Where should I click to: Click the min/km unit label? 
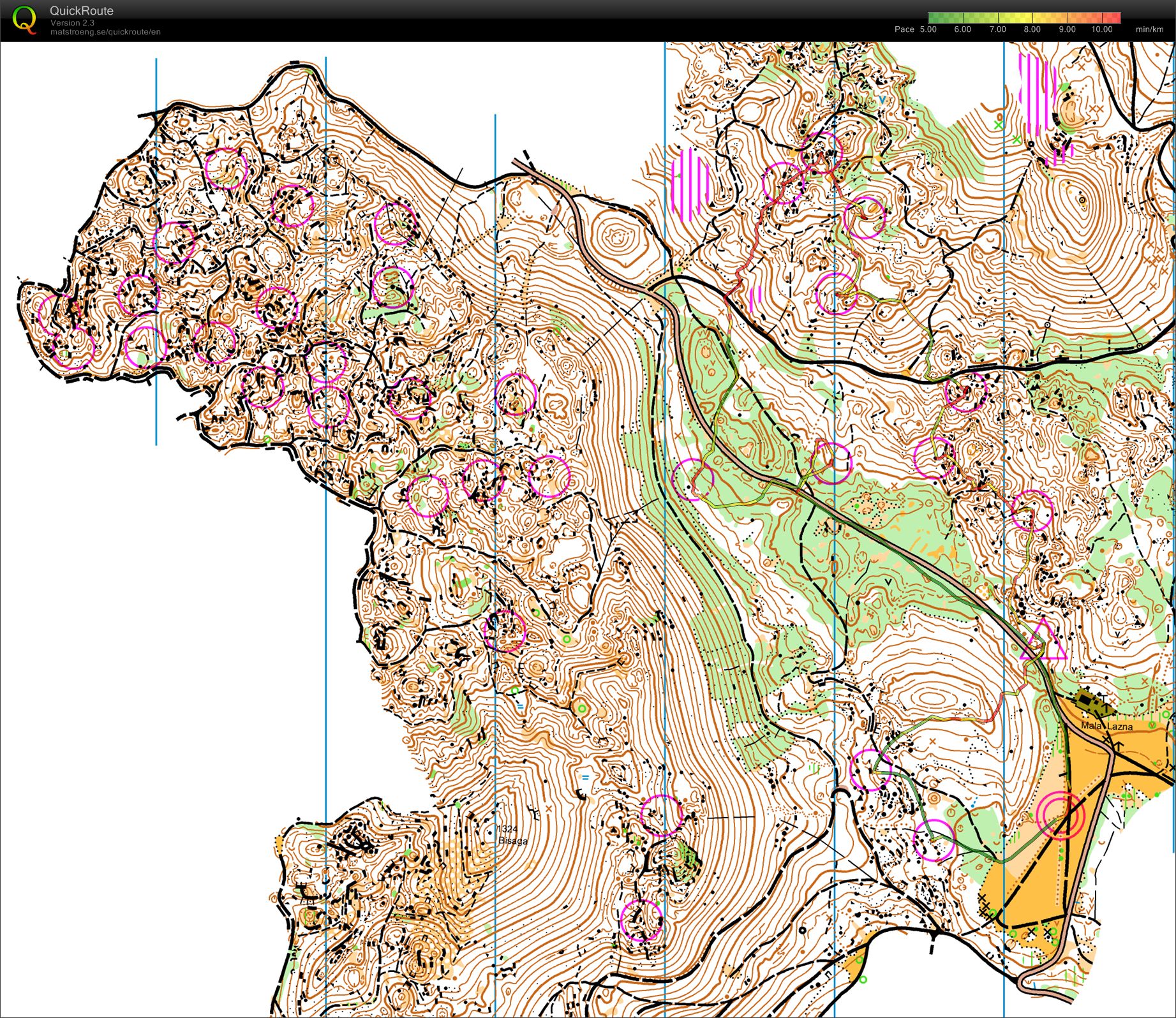click(1149, 29)
